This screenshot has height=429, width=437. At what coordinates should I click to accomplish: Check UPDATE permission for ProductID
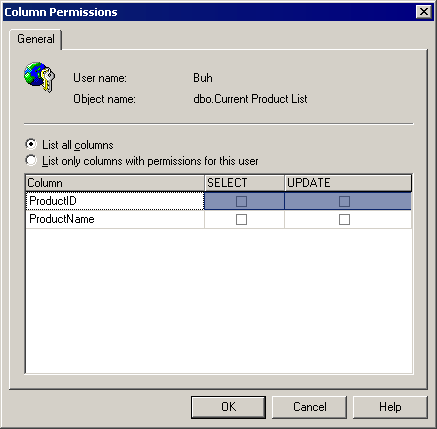click(x=344, y=201)
